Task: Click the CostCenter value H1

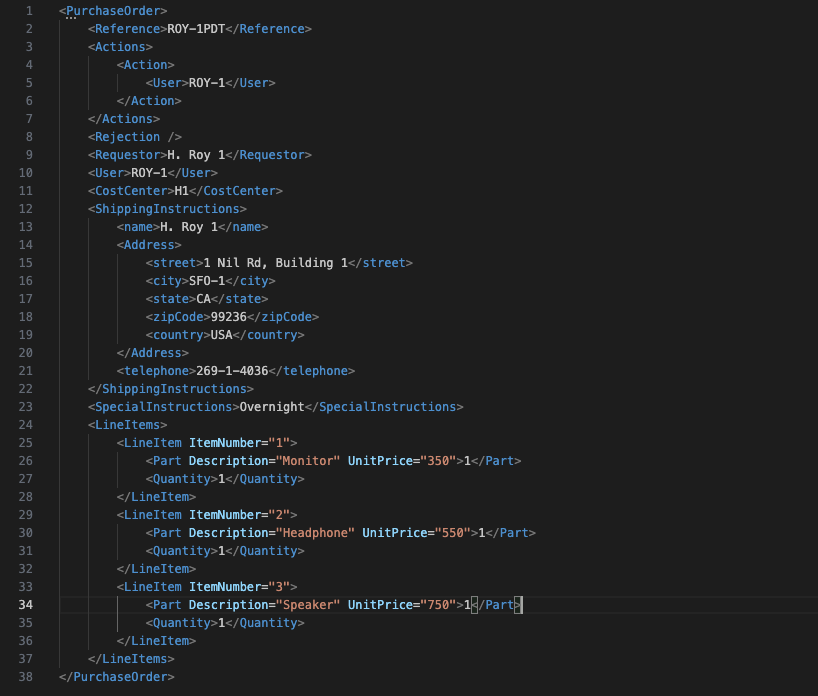Action: 180,190
